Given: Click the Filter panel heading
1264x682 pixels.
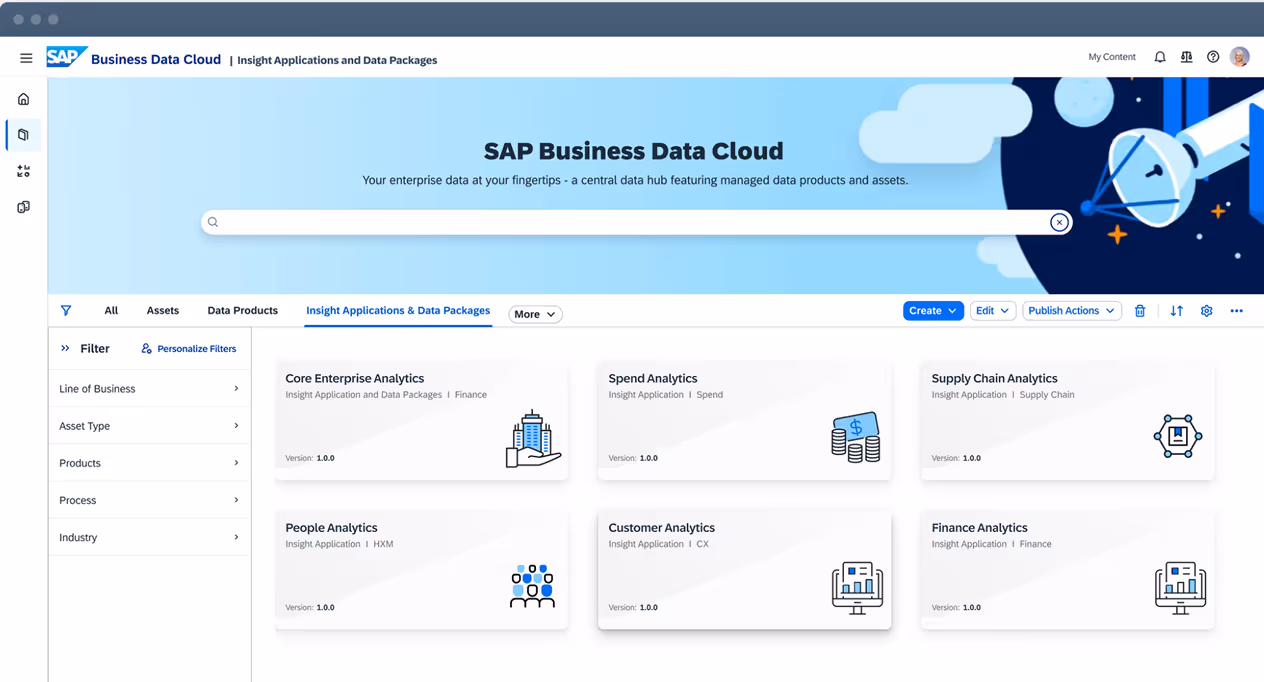Looking at the screenshot, I should [95, 349].
